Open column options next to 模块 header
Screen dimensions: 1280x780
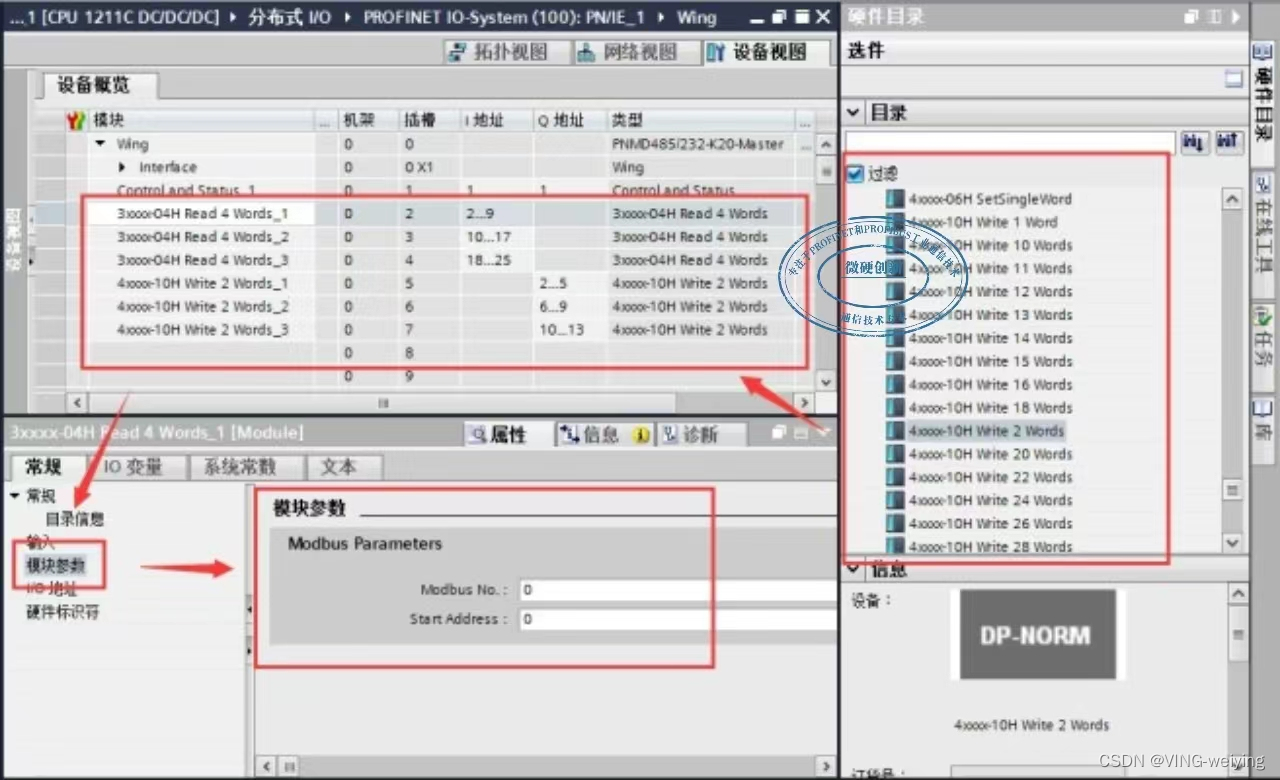[324, 120]
